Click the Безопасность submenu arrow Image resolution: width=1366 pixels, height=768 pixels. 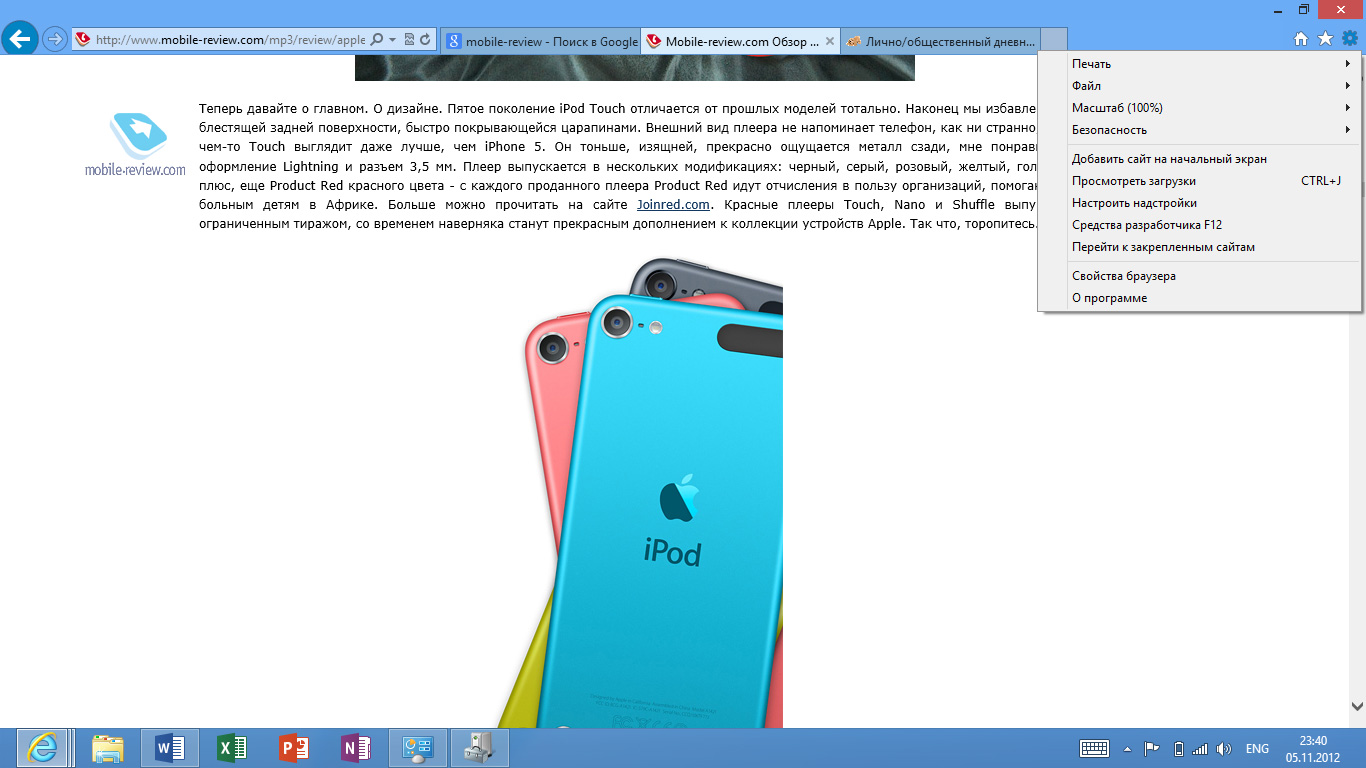coord(1348,130)
